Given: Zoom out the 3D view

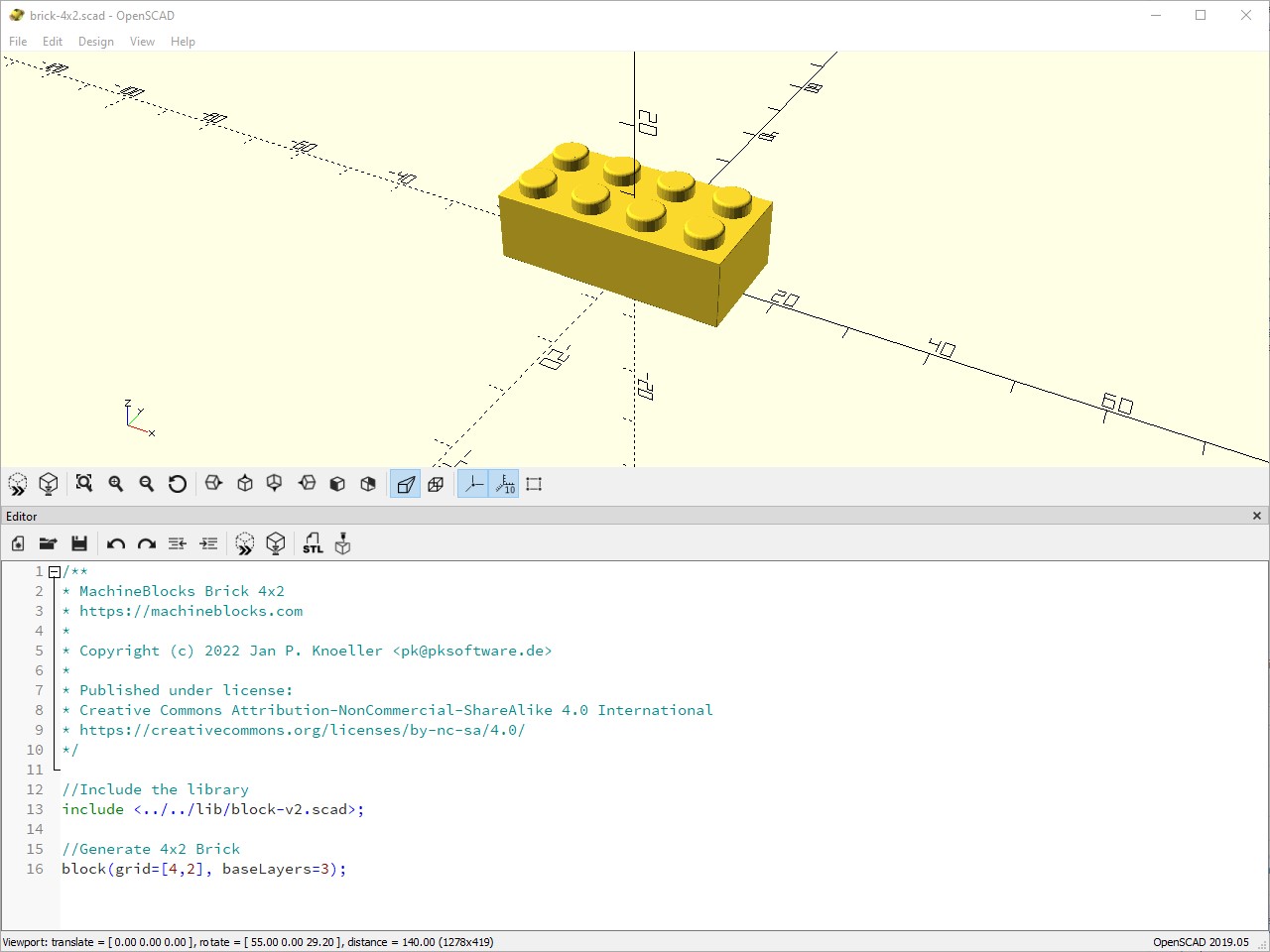Looking at the screenshot, I should 147,484.
